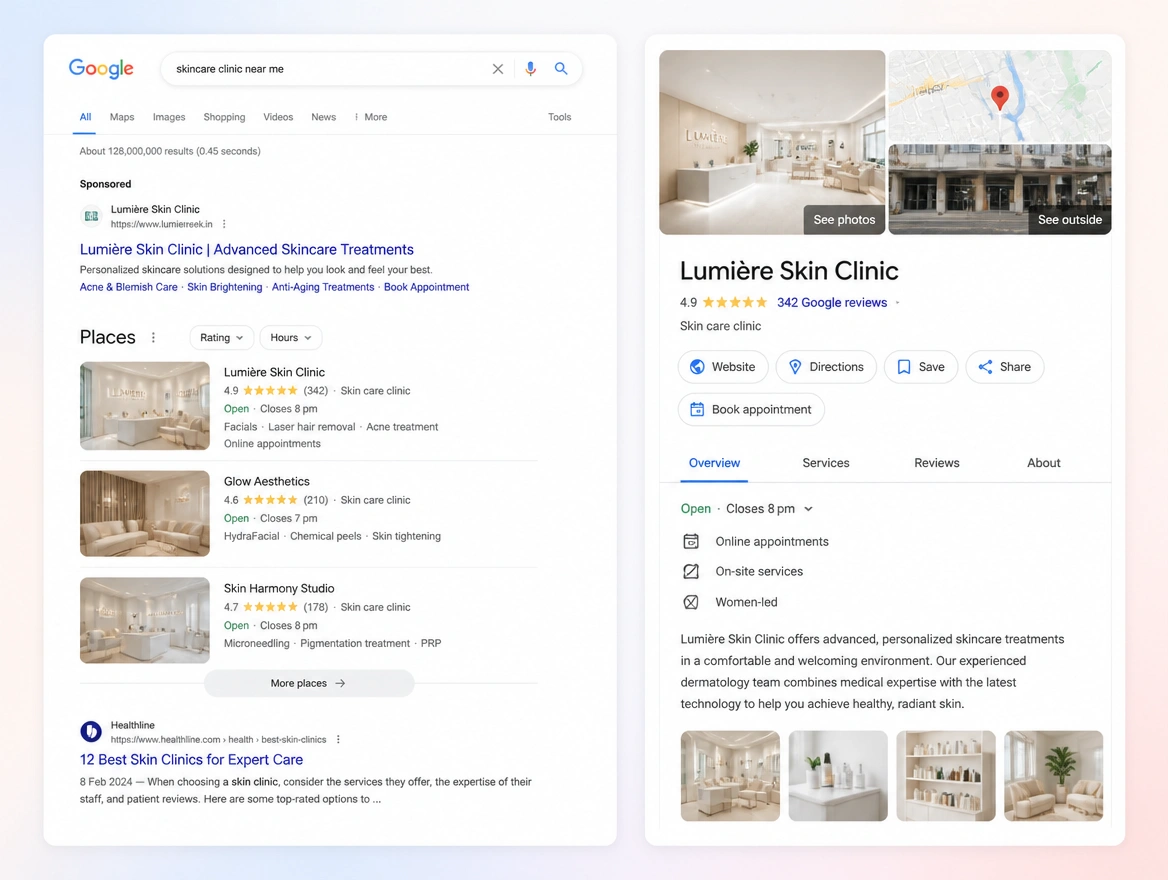This screenshot has width=1168, height=880.
Task: Select the Overview tab in clinic panel
Action: (x=714, y=463)
